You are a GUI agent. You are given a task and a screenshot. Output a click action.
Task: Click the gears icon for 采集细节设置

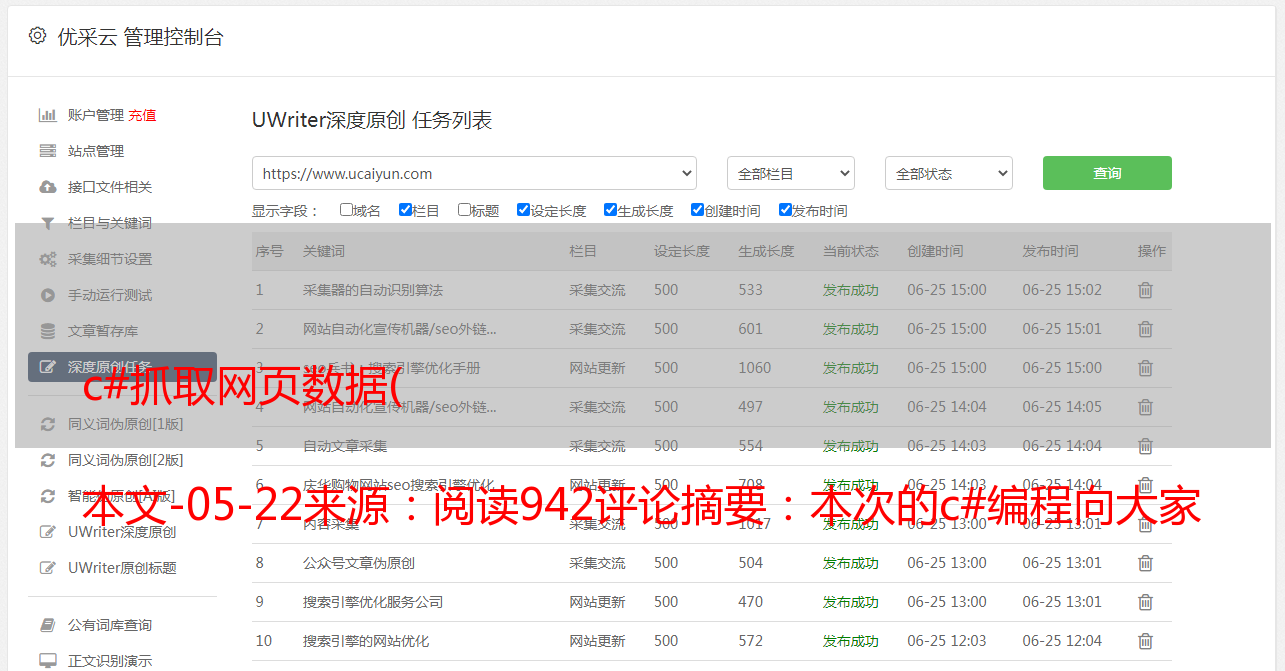(x=47, y=259)
